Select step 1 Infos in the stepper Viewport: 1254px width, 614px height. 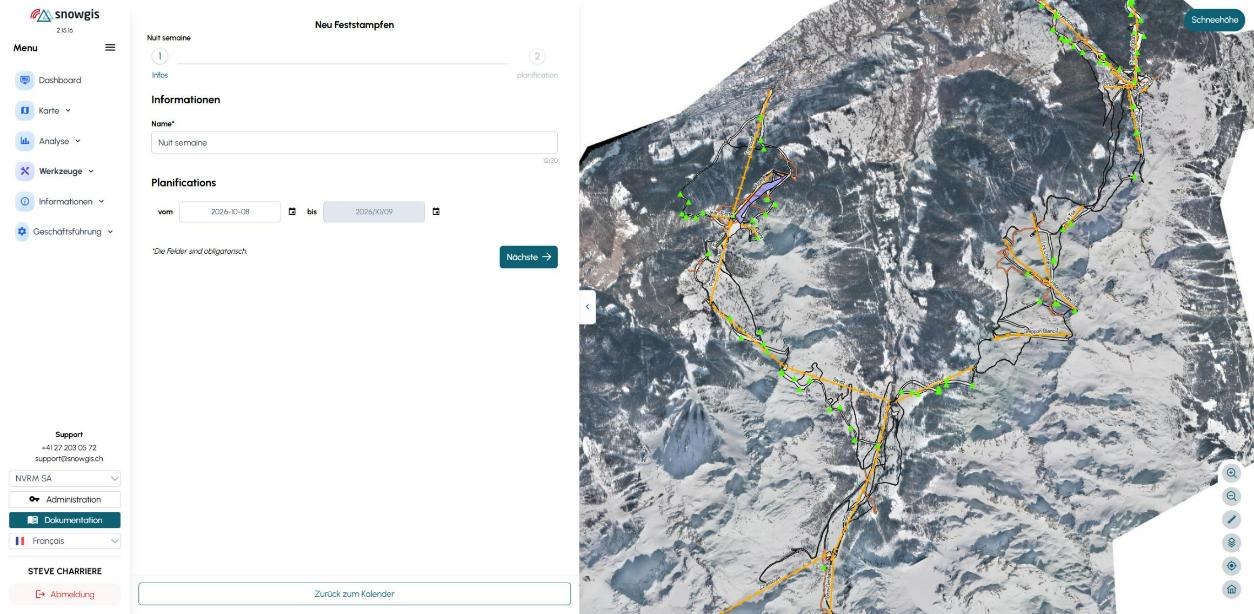pos(160,56)
